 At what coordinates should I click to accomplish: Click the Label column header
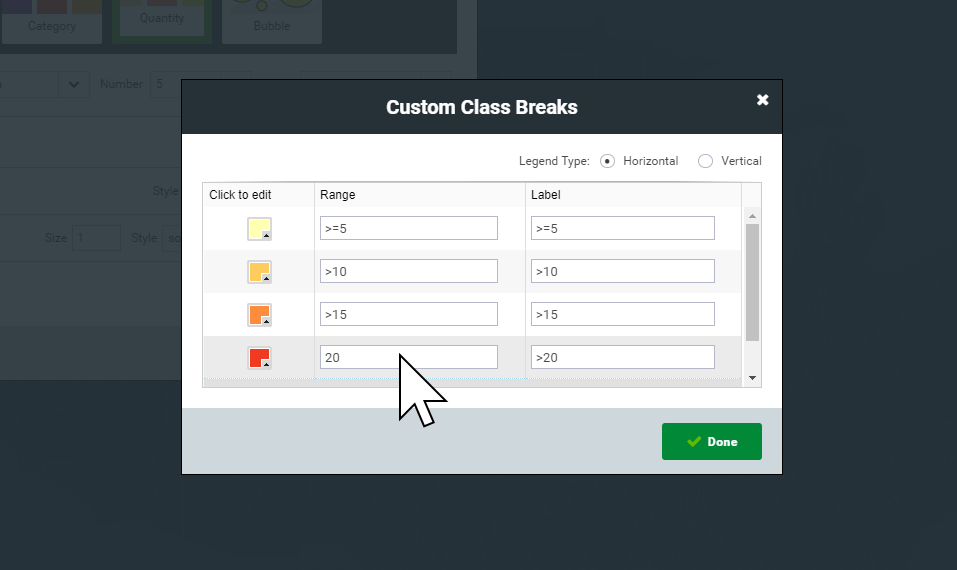tap(634, 195)
